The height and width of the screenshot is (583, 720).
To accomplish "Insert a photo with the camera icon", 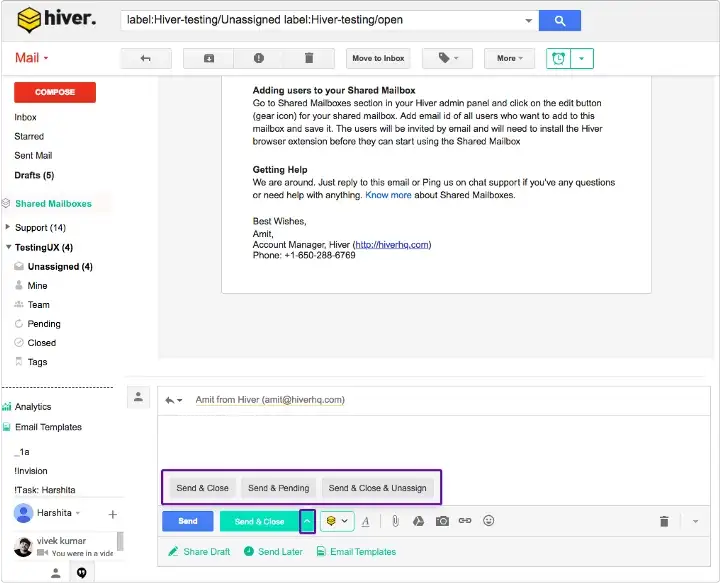I will tap(442, 521).
